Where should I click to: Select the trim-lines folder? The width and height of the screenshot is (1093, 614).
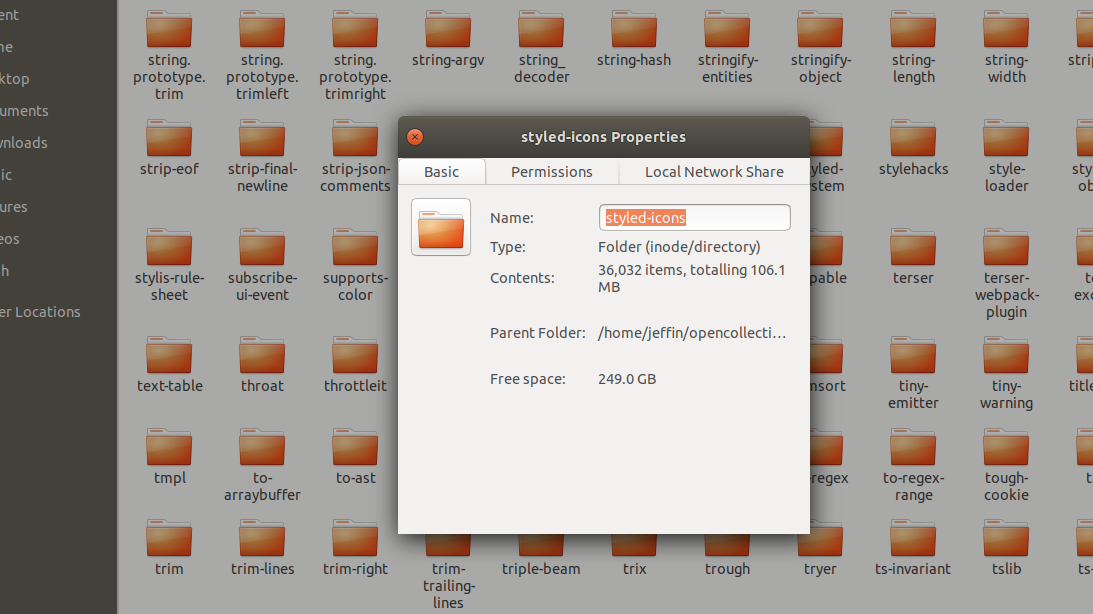tap(262, 548)
